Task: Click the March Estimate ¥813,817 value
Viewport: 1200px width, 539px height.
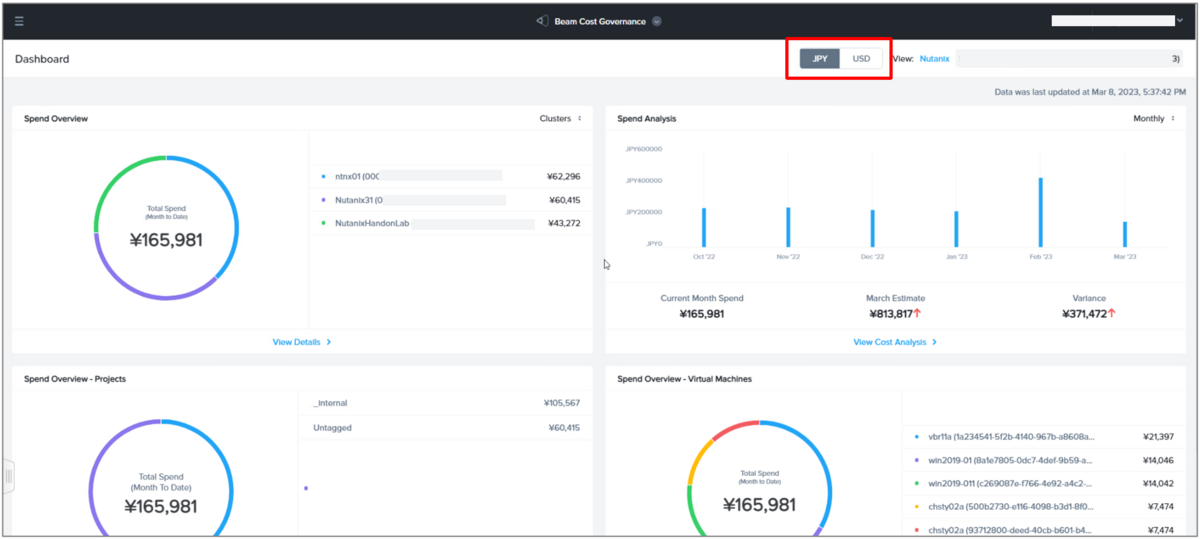Action: (890, 314)
